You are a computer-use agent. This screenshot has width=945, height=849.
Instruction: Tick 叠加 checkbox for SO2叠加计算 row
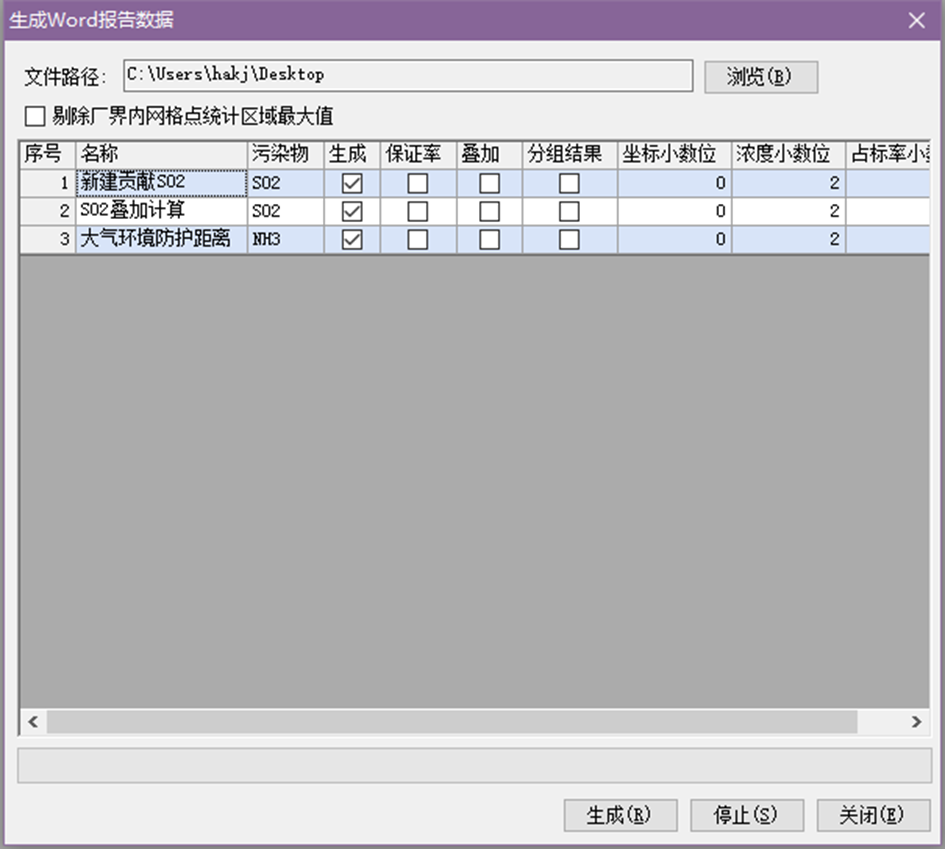coord(489,212)
